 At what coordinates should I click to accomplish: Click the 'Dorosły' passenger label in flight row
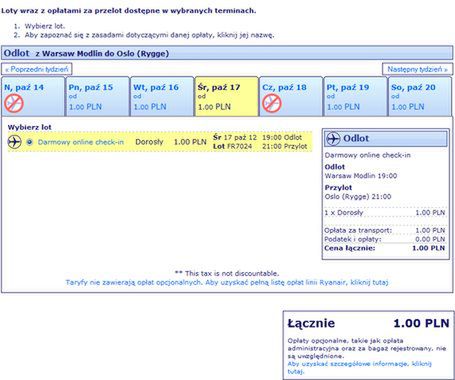(149, 142)
